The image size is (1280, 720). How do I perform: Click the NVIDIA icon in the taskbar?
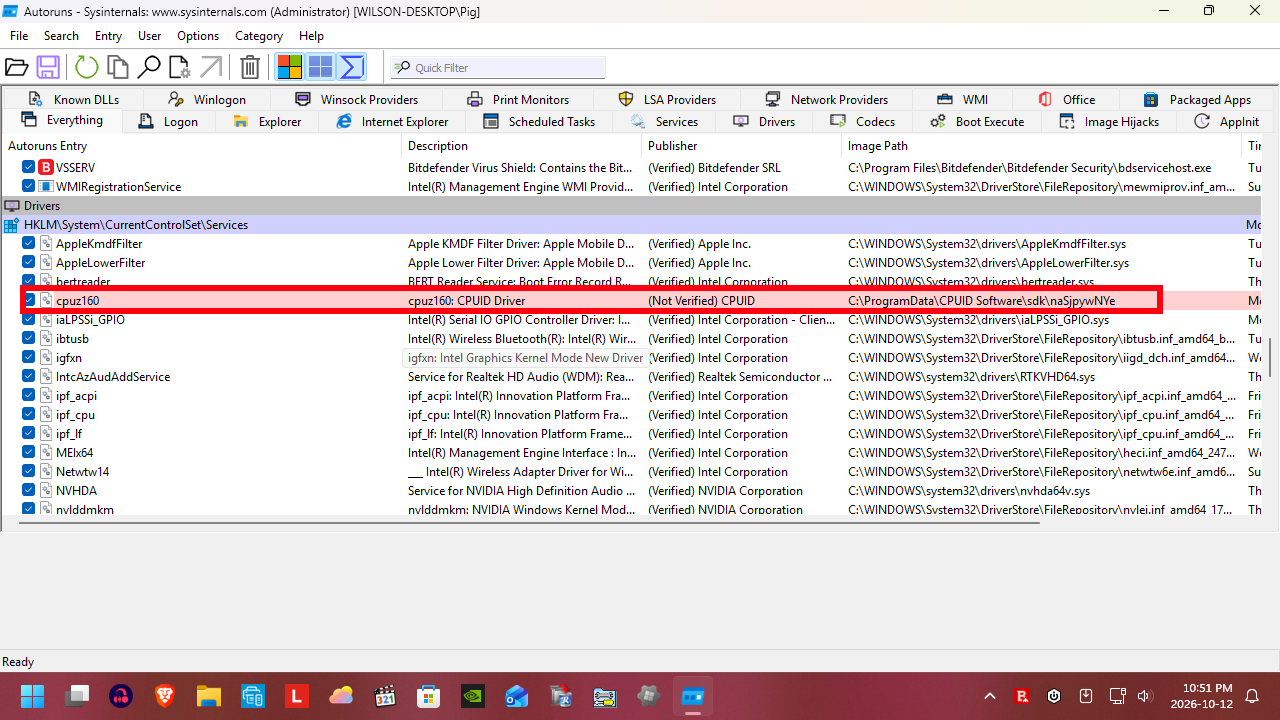point(473,696)
